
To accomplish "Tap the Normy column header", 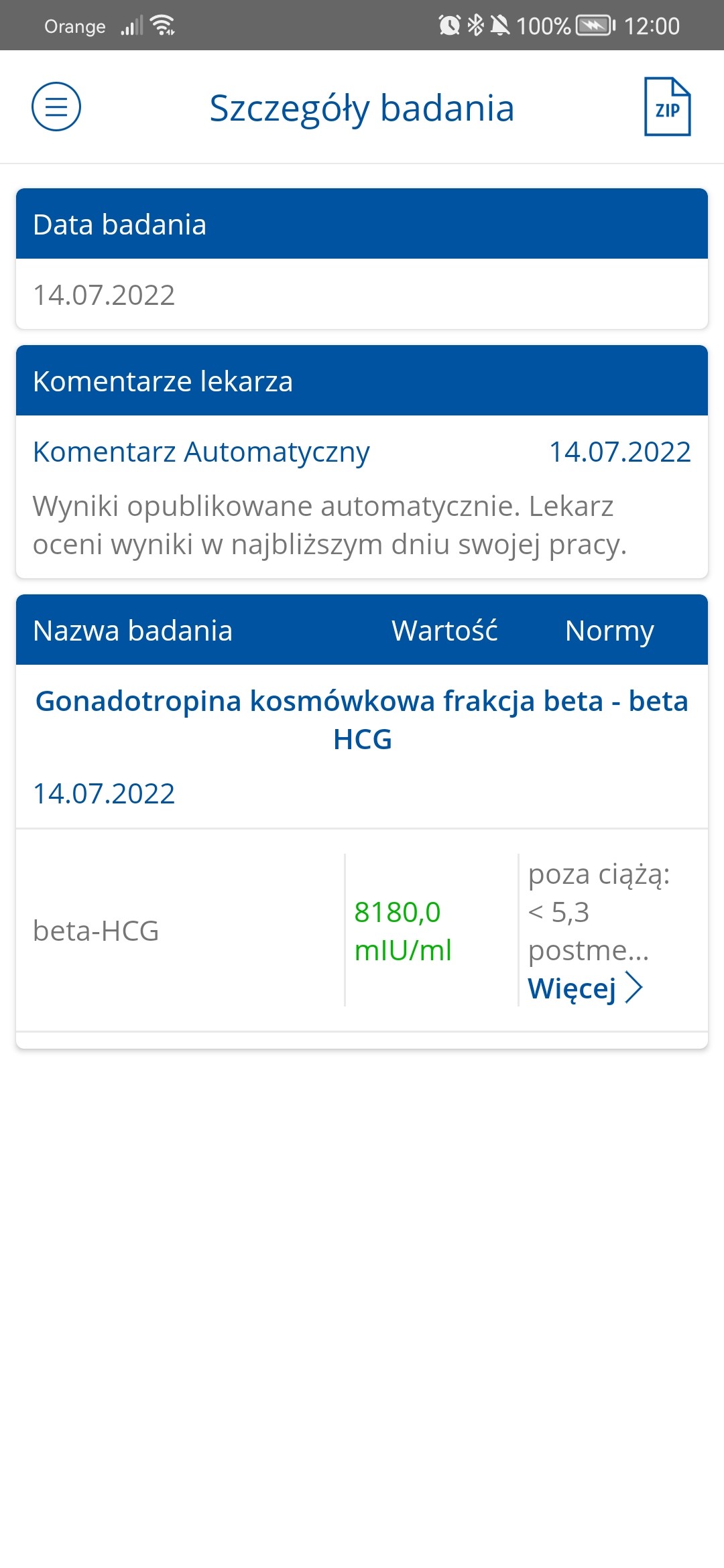I will coord(609,631).
